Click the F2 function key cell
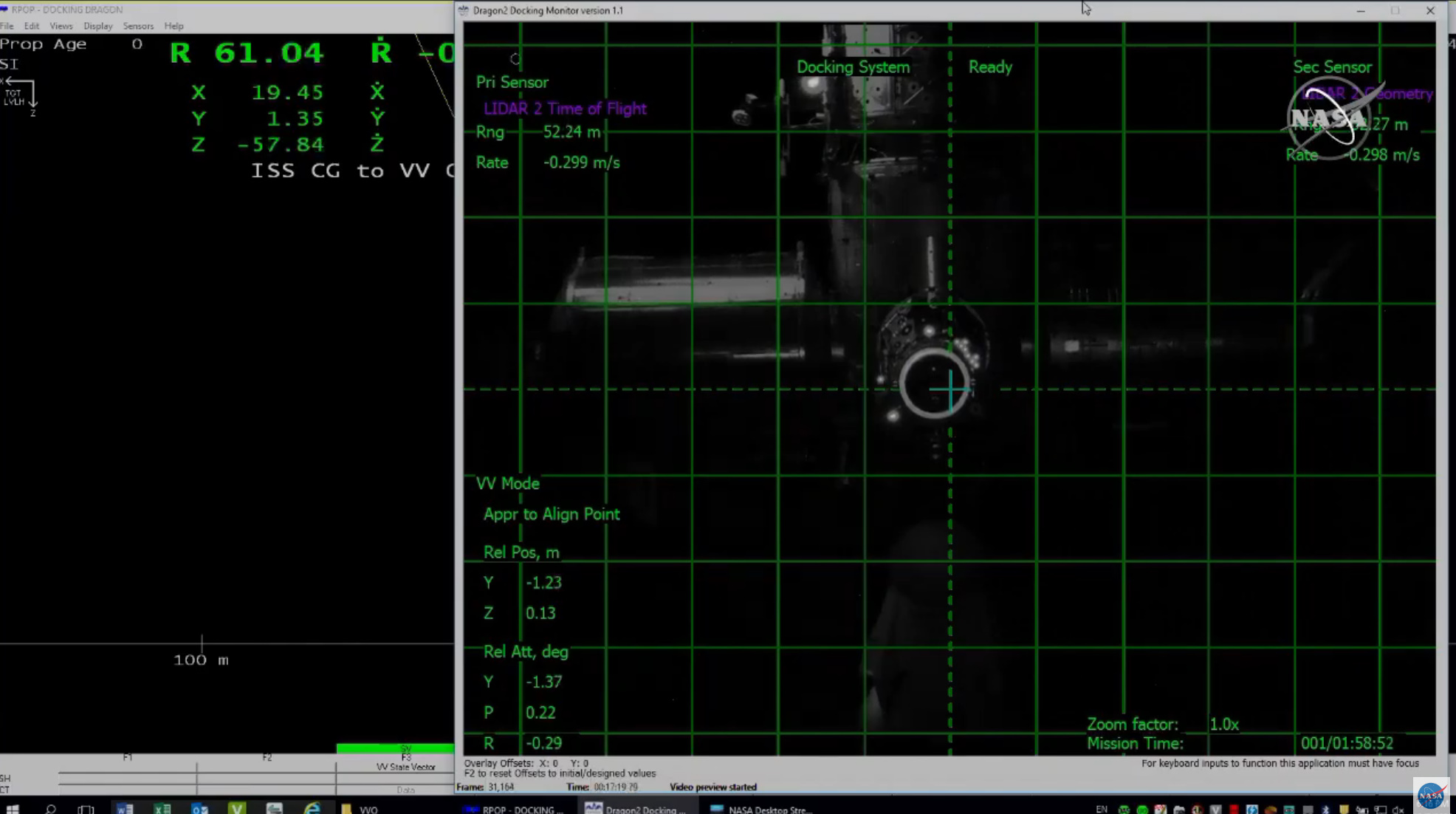 tap(267, 762)
